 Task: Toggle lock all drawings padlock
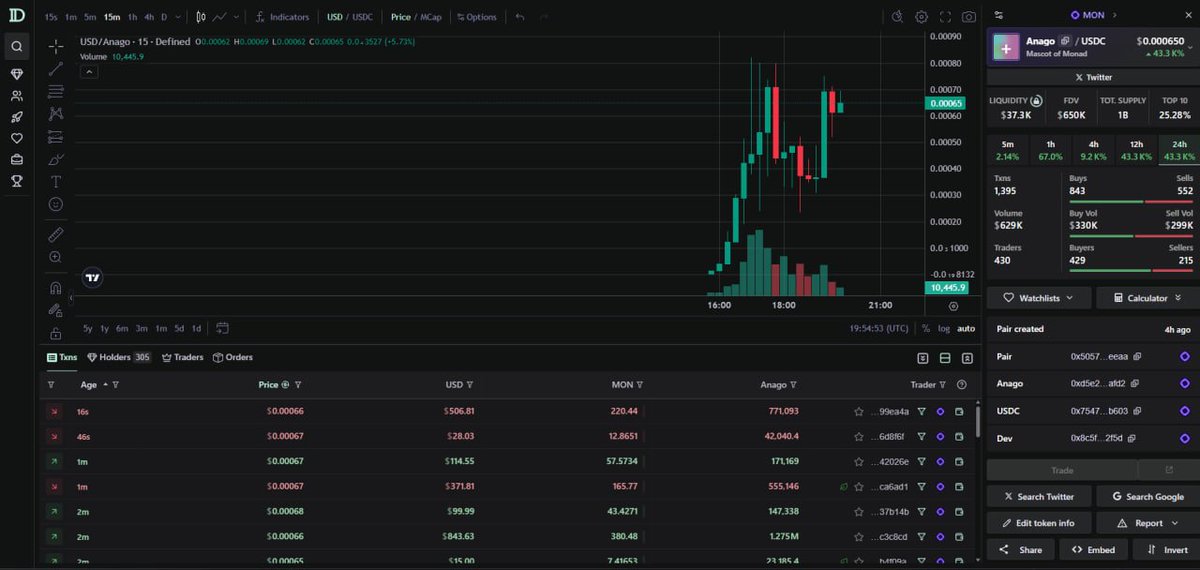[56, 333]
